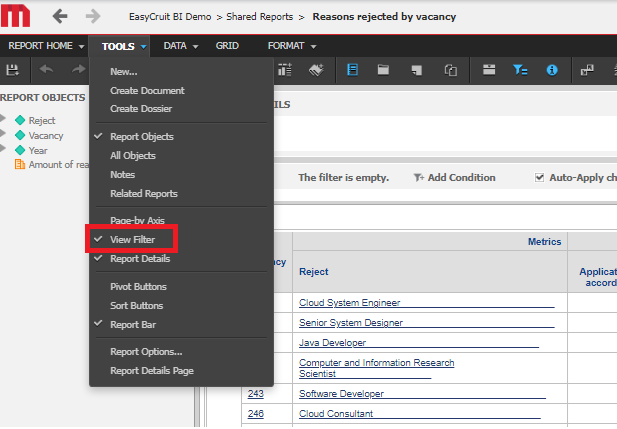The width and height of the screenshot is (617, 429).
Task: Toggle the View Filter funnel icon
Action: pos(520,70)
